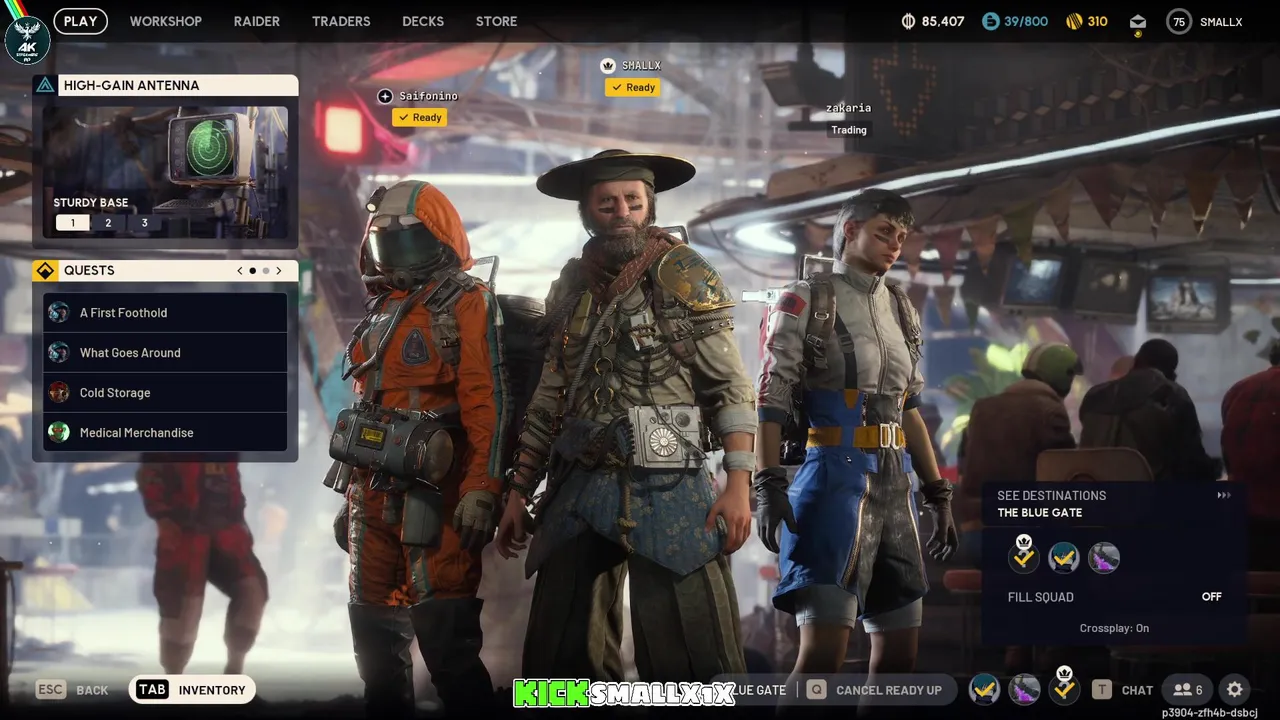Open the RAIDER tab
Viewport: 1280px width, 720px height.
point(257,21)
